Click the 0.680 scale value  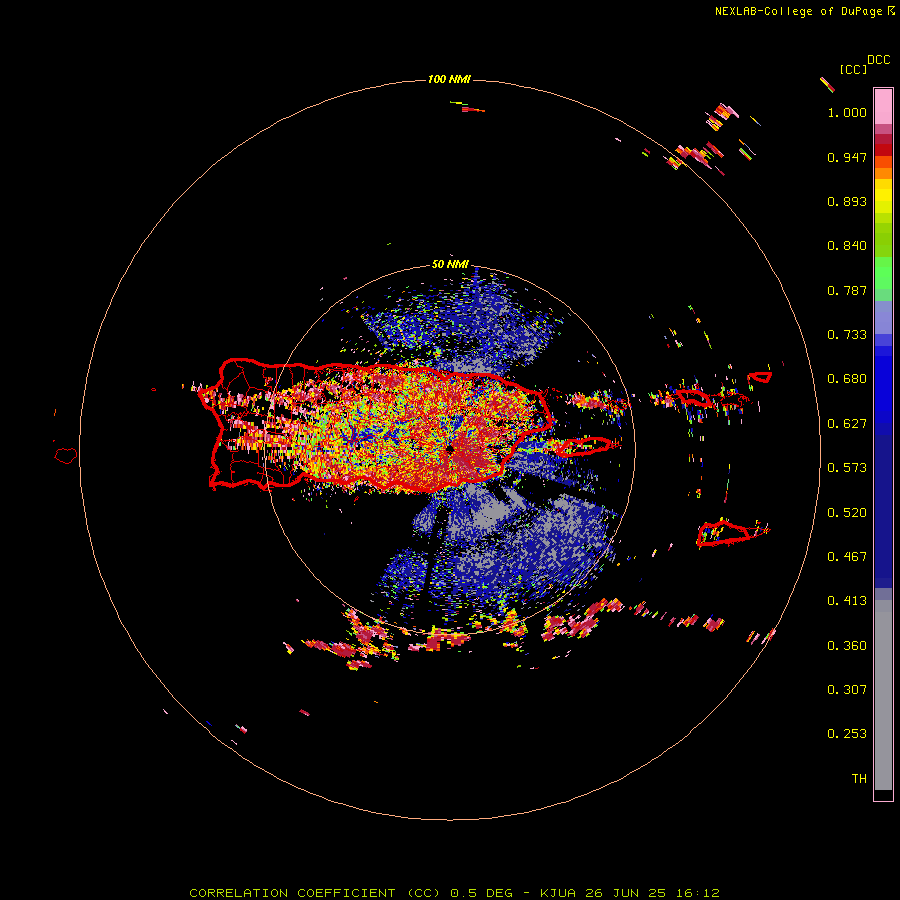tap(847, 379)
